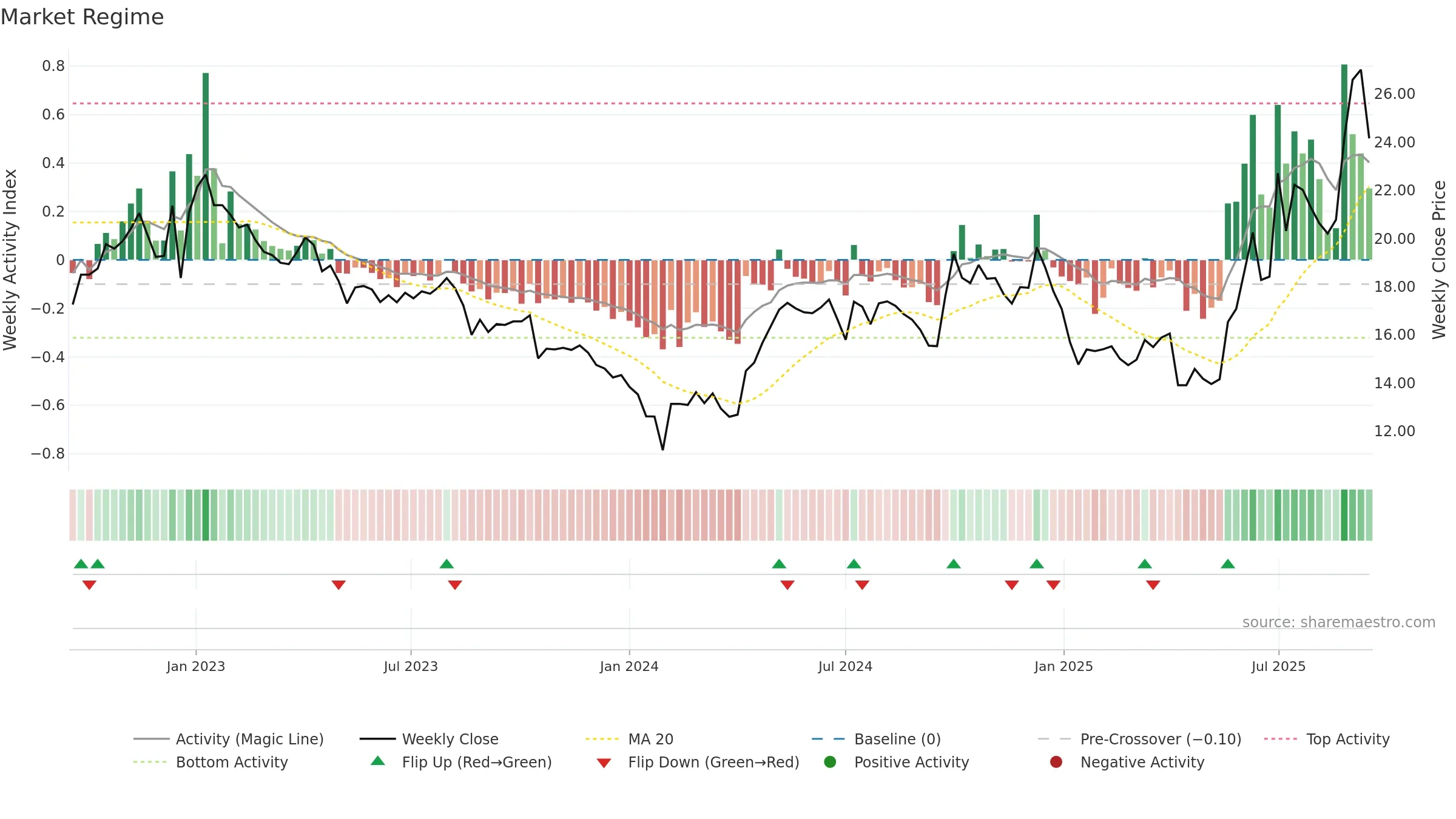This screenshot has width=1456, height=819.
Task: Toggle the Weekly Close legend entry
Action: [x=429, y=739]
